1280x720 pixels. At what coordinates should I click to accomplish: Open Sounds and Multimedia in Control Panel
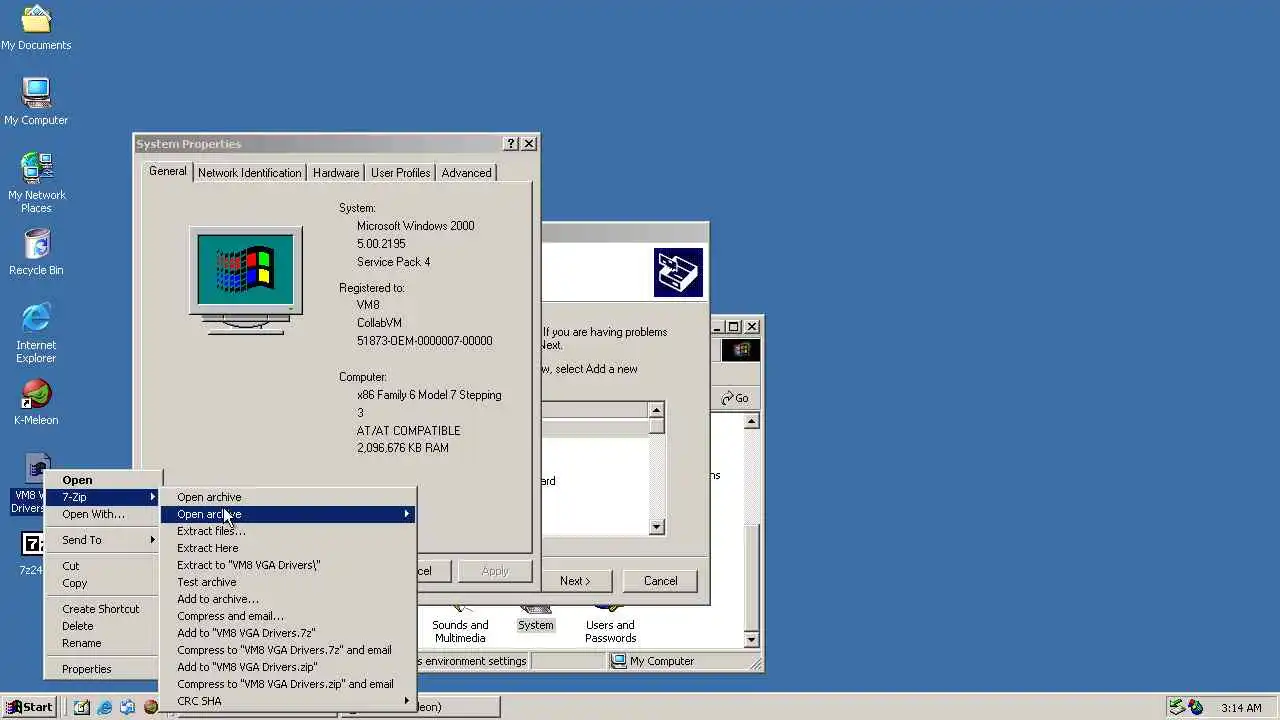click(460, 624)
